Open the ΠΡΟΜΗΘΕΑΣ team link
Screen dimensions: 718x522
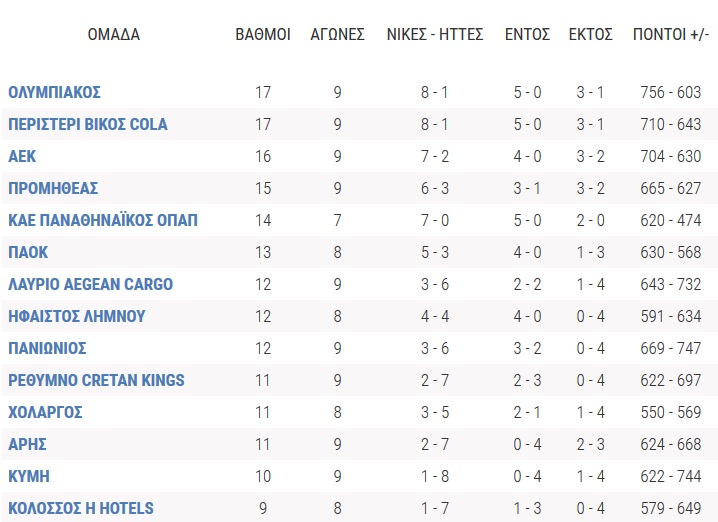click(x=53, y=188)
